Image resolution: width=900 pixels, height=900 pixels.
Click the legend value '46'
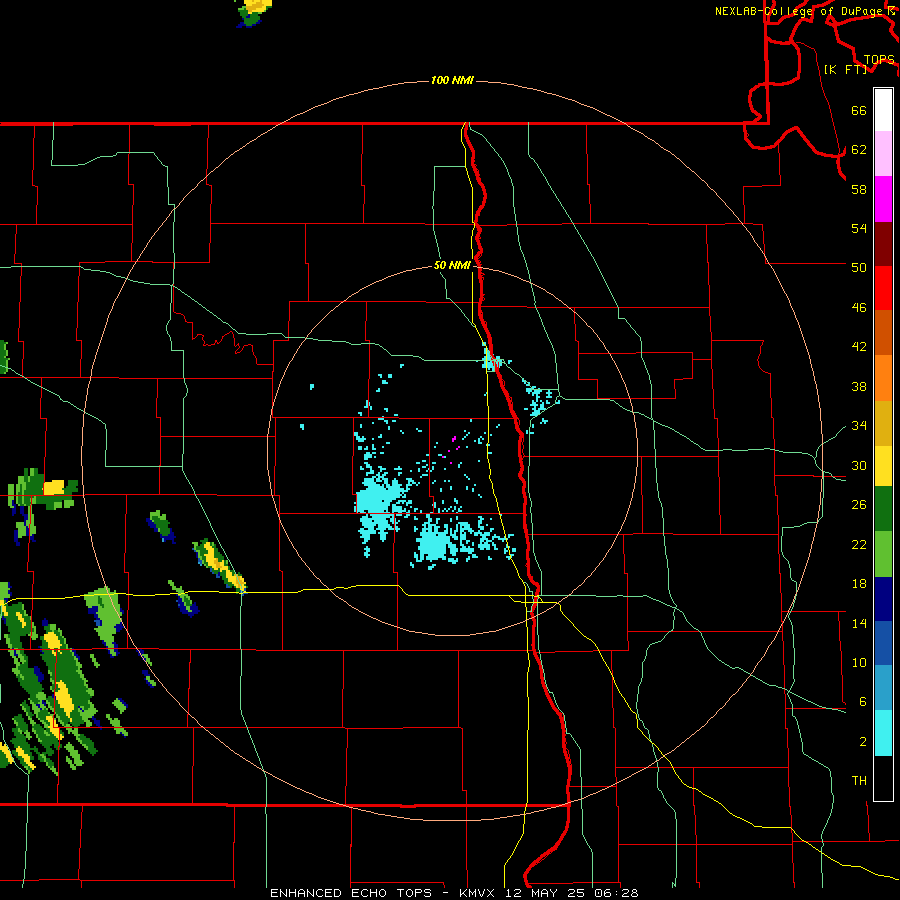[859, 308]
